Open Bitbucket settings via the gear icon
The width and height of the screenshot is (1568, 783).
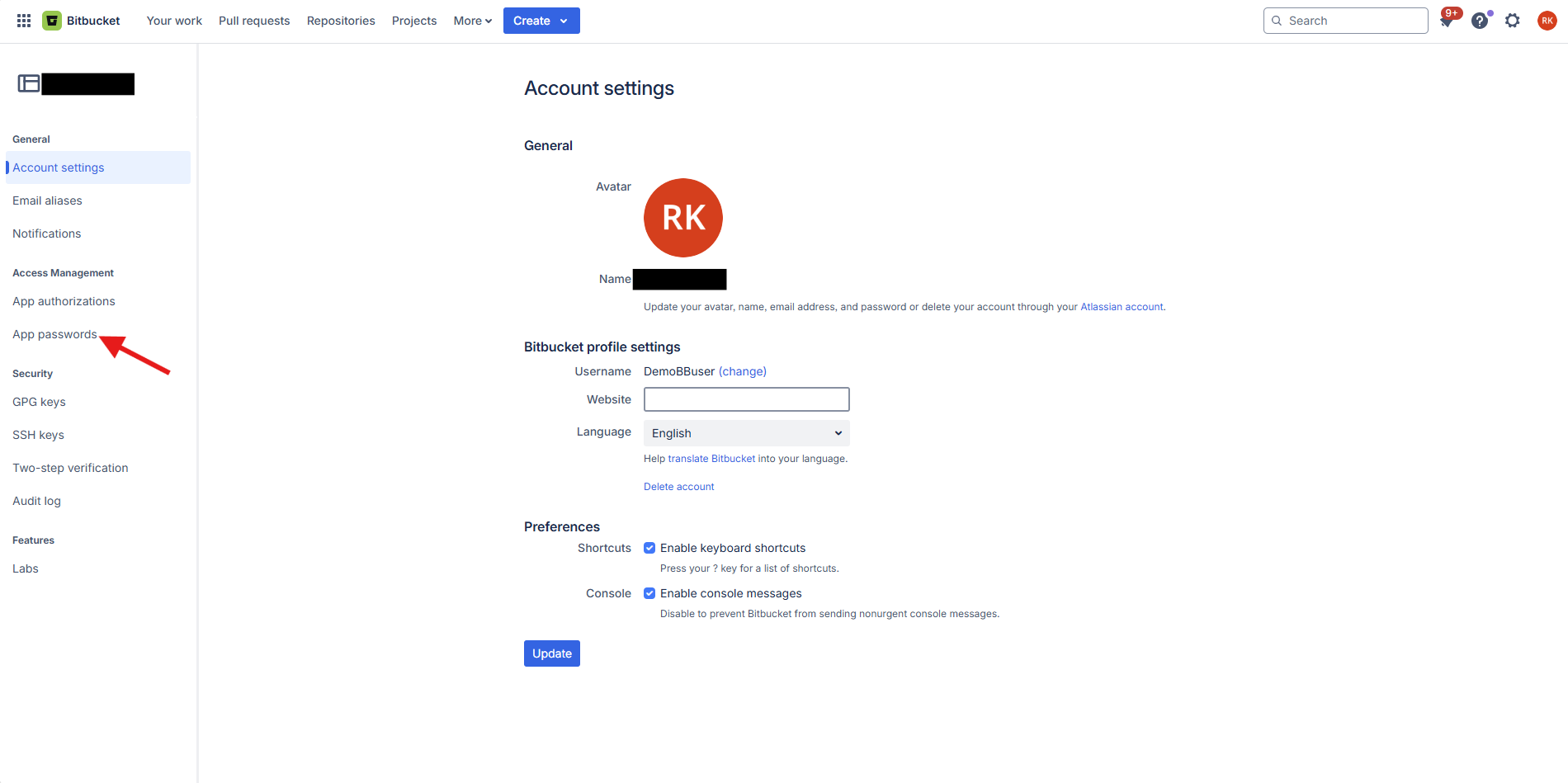click(x=1513, y=20)
